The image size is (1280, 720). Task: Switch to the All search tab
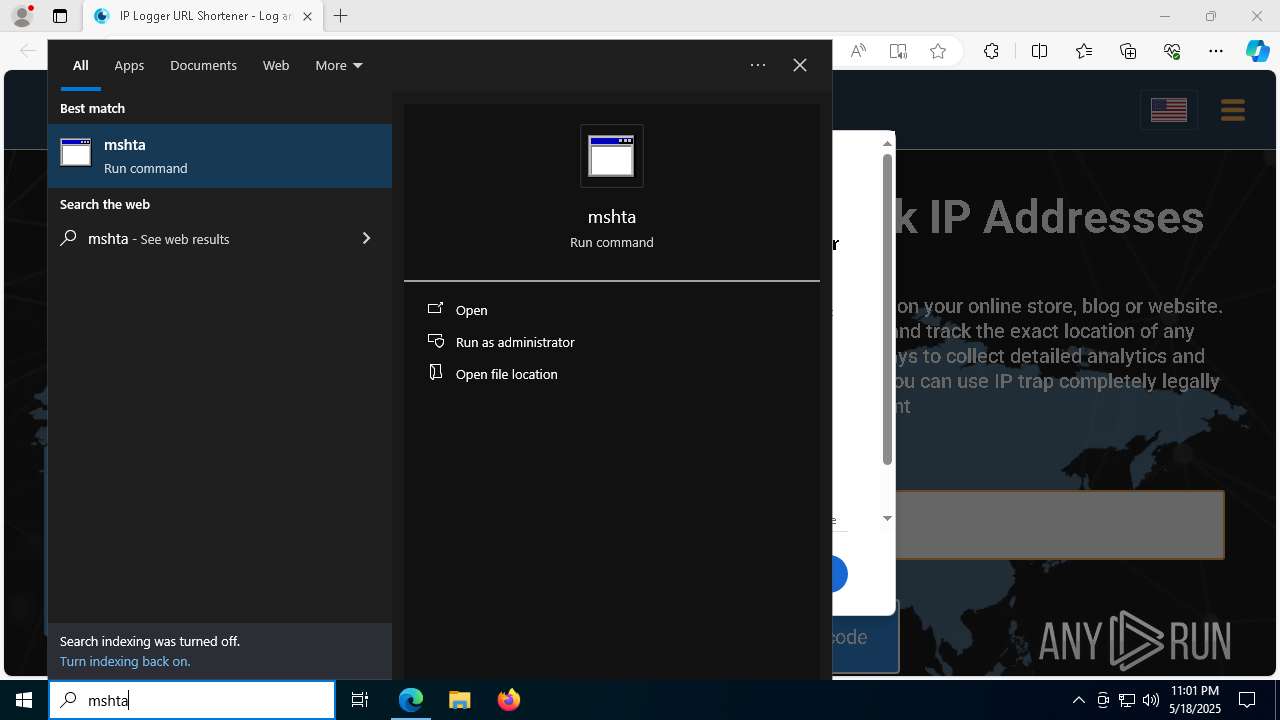tap(80, 65)
